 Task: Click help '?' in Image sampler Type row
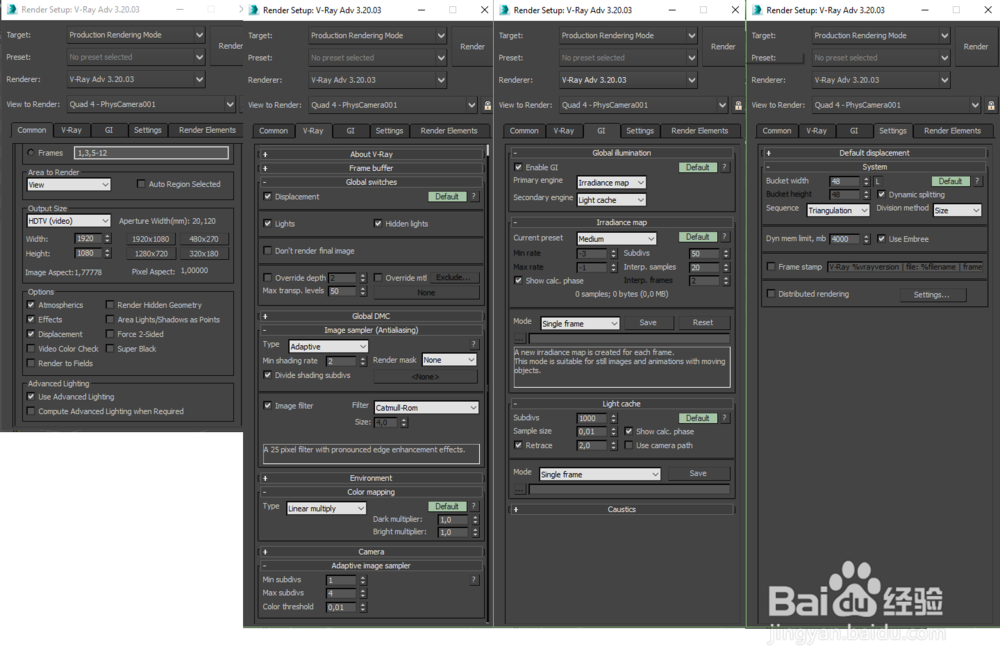click(x=473, y=344)
